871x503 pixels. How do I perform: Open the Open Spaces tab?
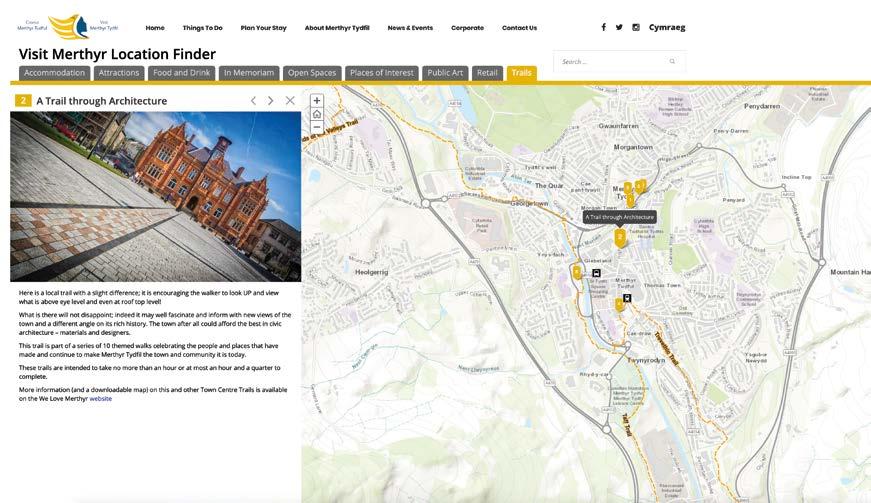(312, 73)
